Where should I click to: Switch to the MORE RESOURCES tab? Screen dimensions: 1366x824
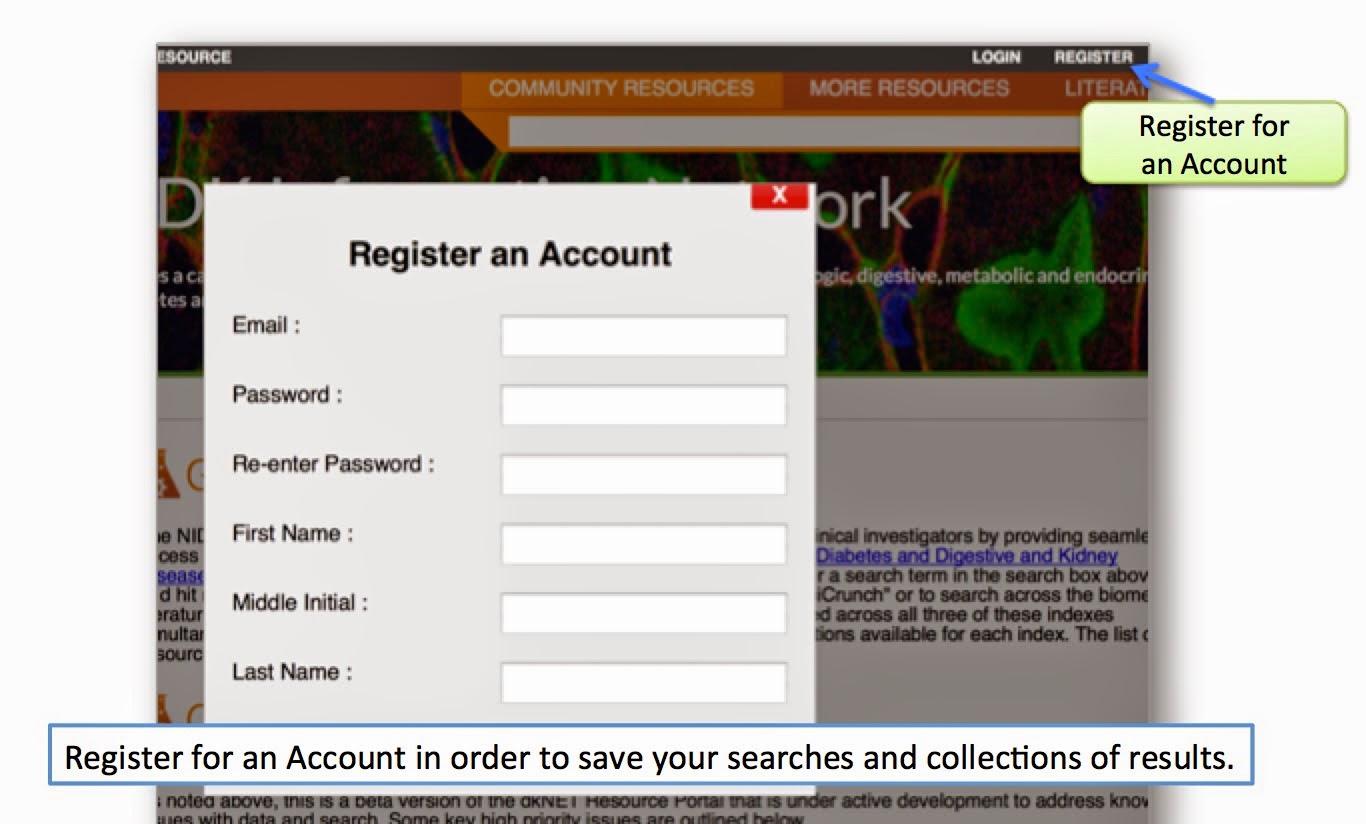coord(909,88)
